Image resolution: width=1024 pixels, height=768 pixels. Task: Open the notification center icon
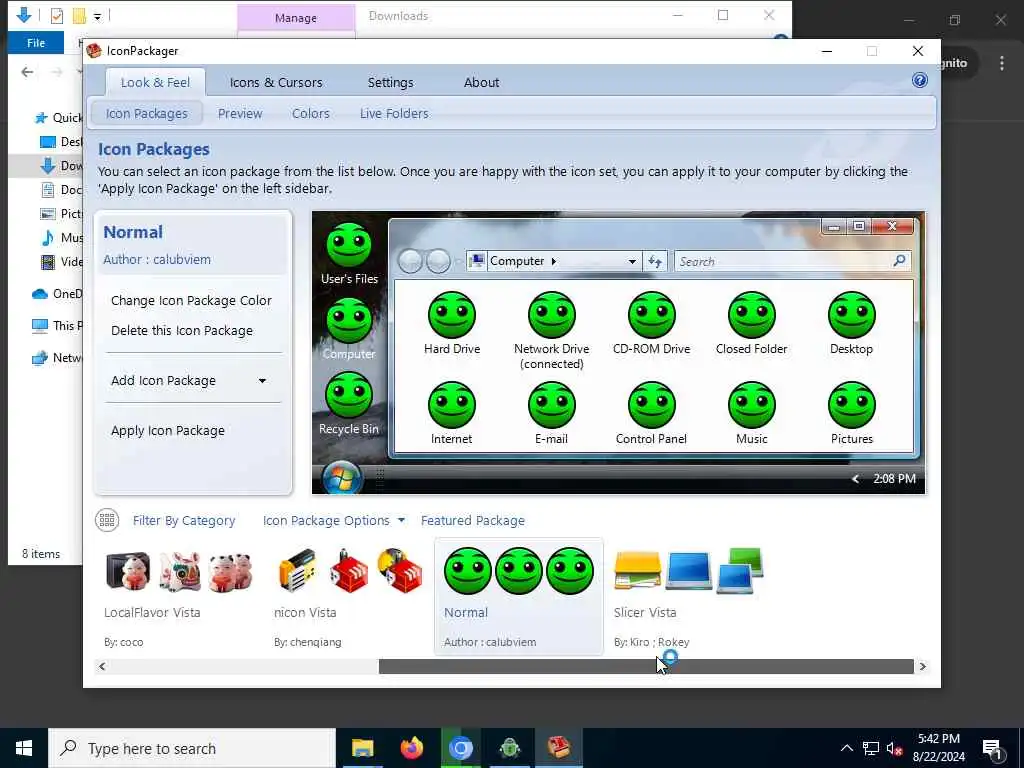pos(993,750)
